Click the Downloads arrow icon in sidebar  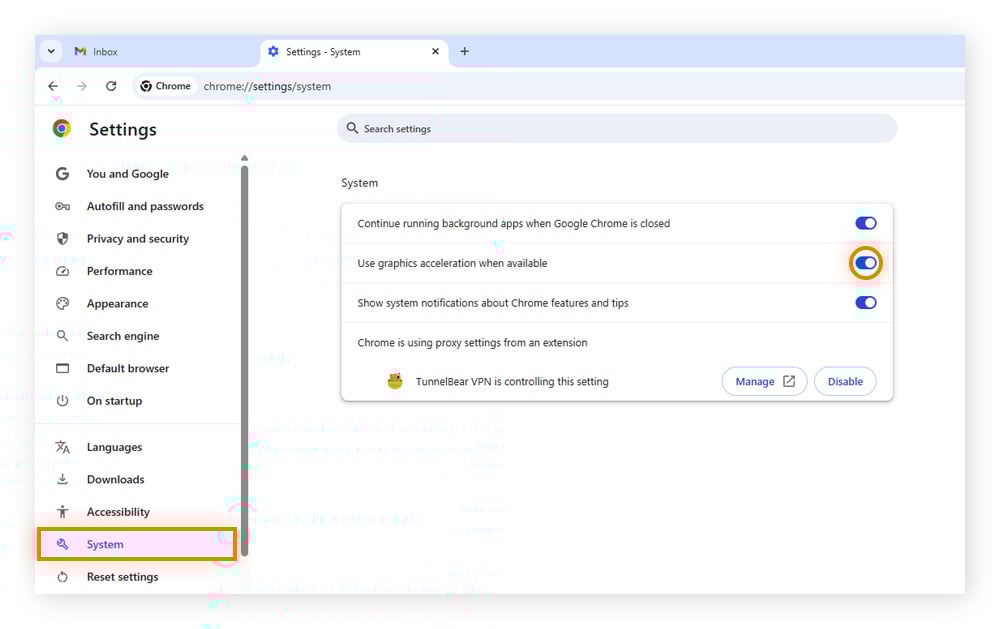pyautogui.click(x=63, y=480)
